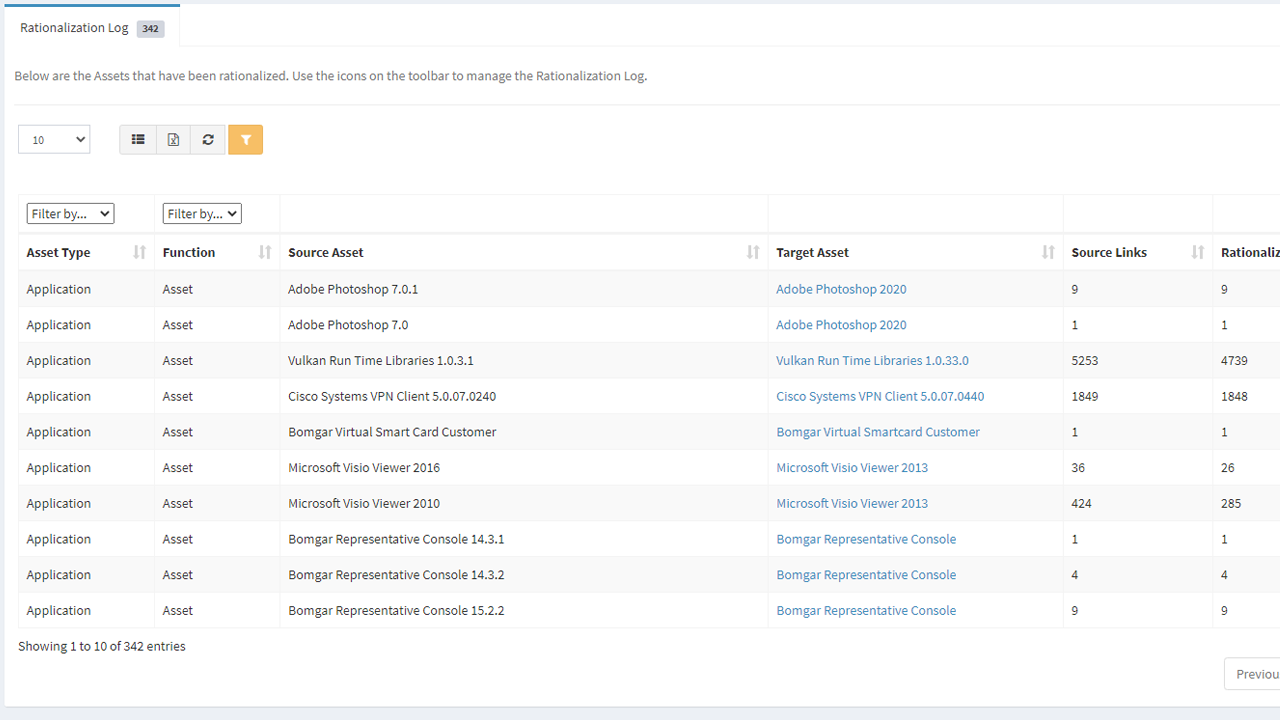Click the rationalized count 285
Image resolution: width=1280 pixels, height=720 pixels.
coord(1231,504)
